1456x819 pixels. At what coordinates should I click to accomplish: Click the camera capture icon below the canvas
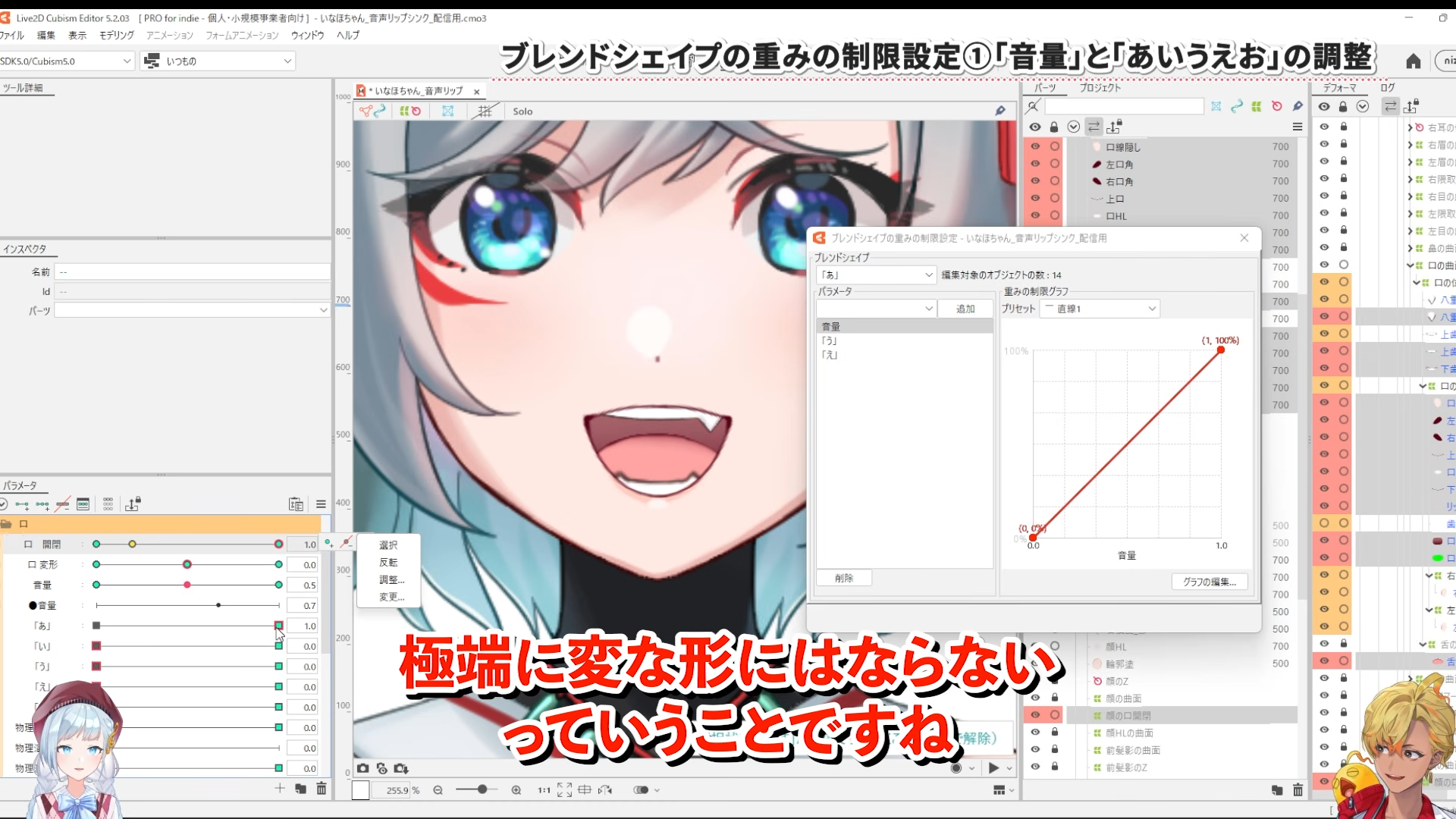[364, 768]
